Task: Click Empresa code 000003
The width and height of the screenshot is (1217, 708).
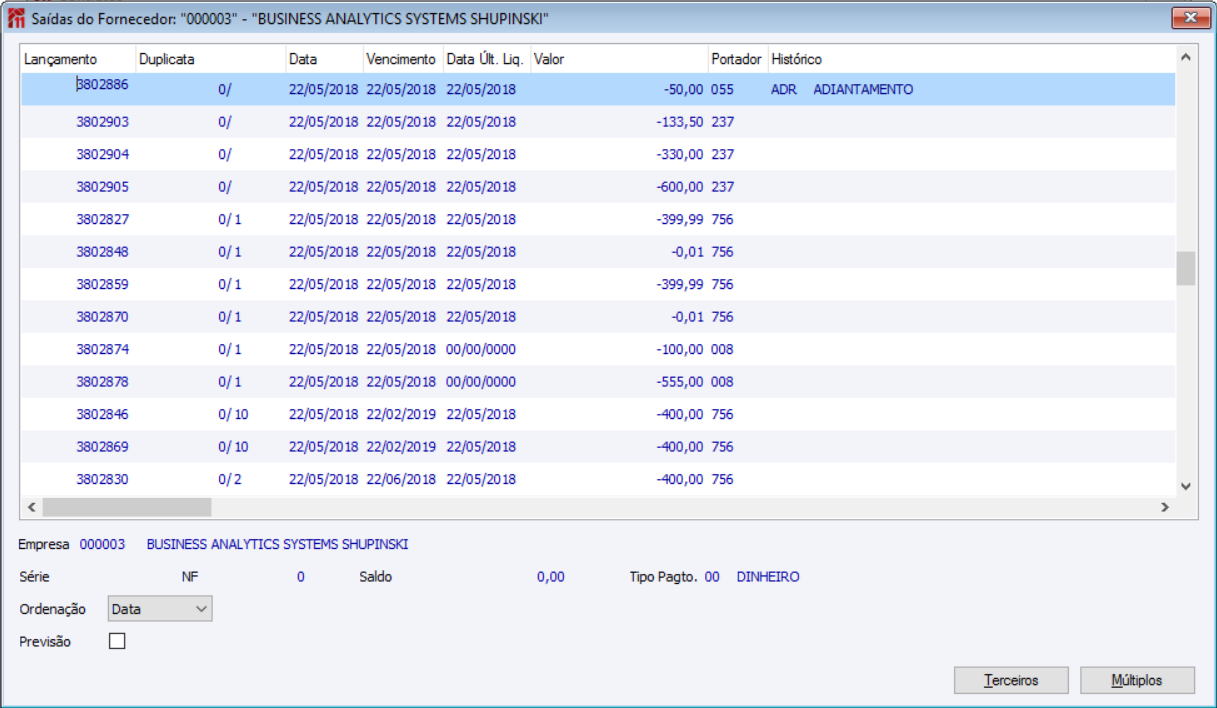Action: point(102,545)
